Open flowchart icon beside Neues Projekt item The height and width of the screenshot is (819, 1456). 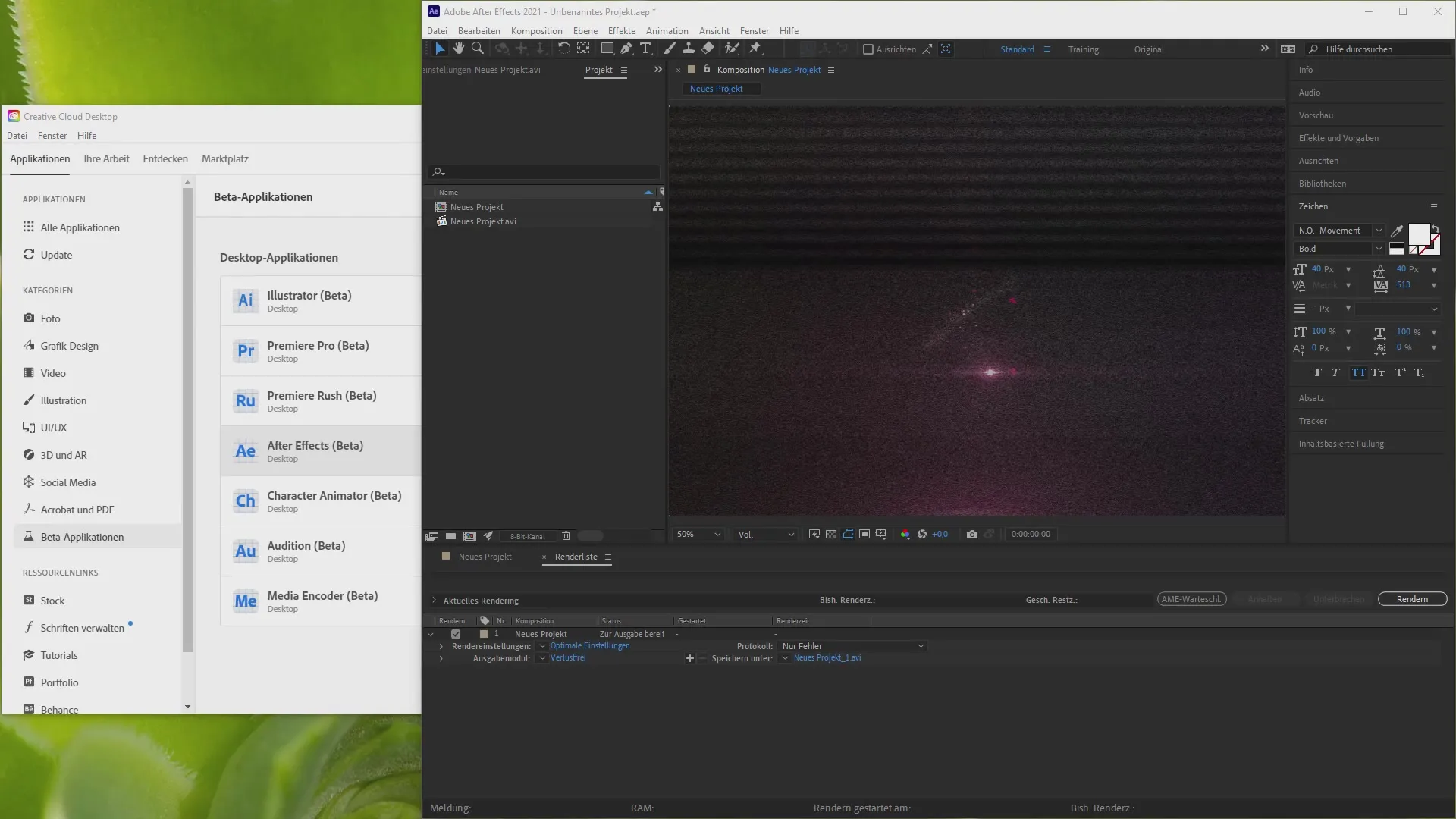point(657,207)
